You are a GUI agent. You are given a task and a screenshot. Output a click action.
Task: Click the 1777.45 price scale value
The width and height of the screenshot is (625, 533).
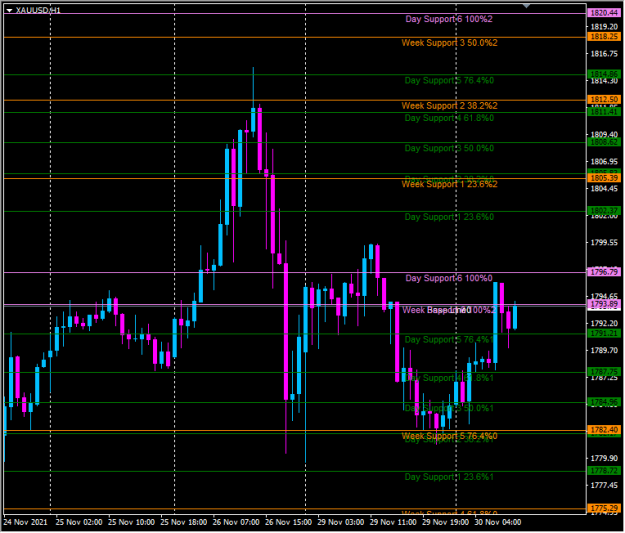(604, 485)
